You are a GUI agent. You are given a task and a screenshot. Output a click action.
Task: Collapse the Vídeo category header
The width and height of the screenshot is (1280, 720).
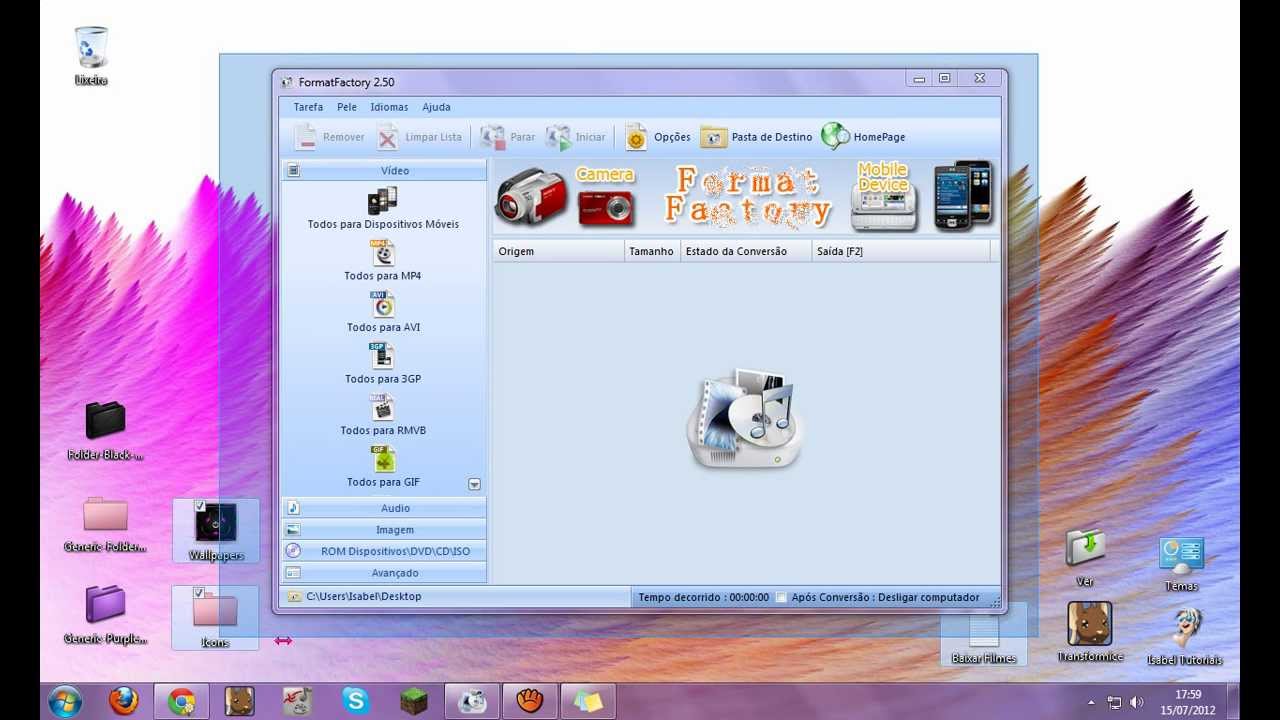[x=384, y=171]
